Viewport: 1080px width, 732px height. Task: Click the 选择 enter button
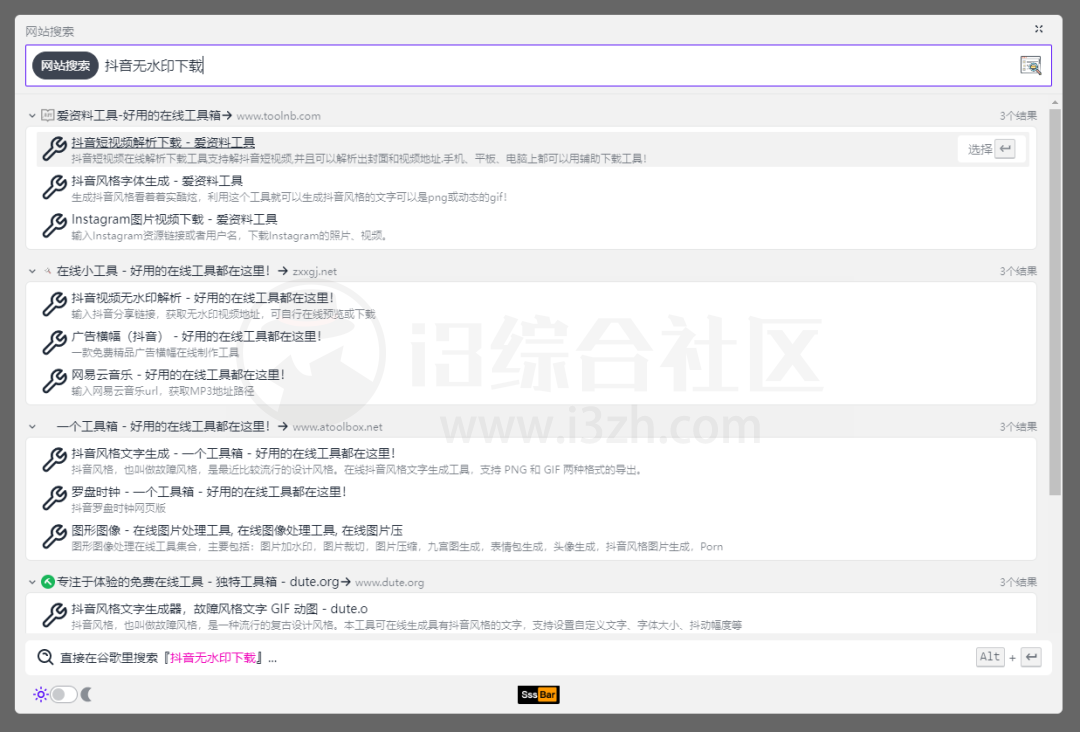[x=991, y=149]
